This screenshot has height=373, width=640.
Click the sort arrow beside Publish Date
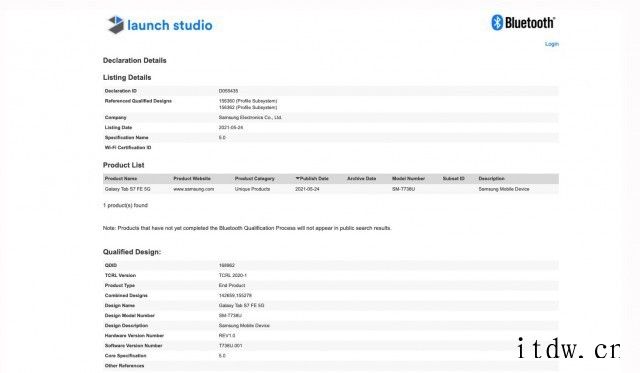298,178
